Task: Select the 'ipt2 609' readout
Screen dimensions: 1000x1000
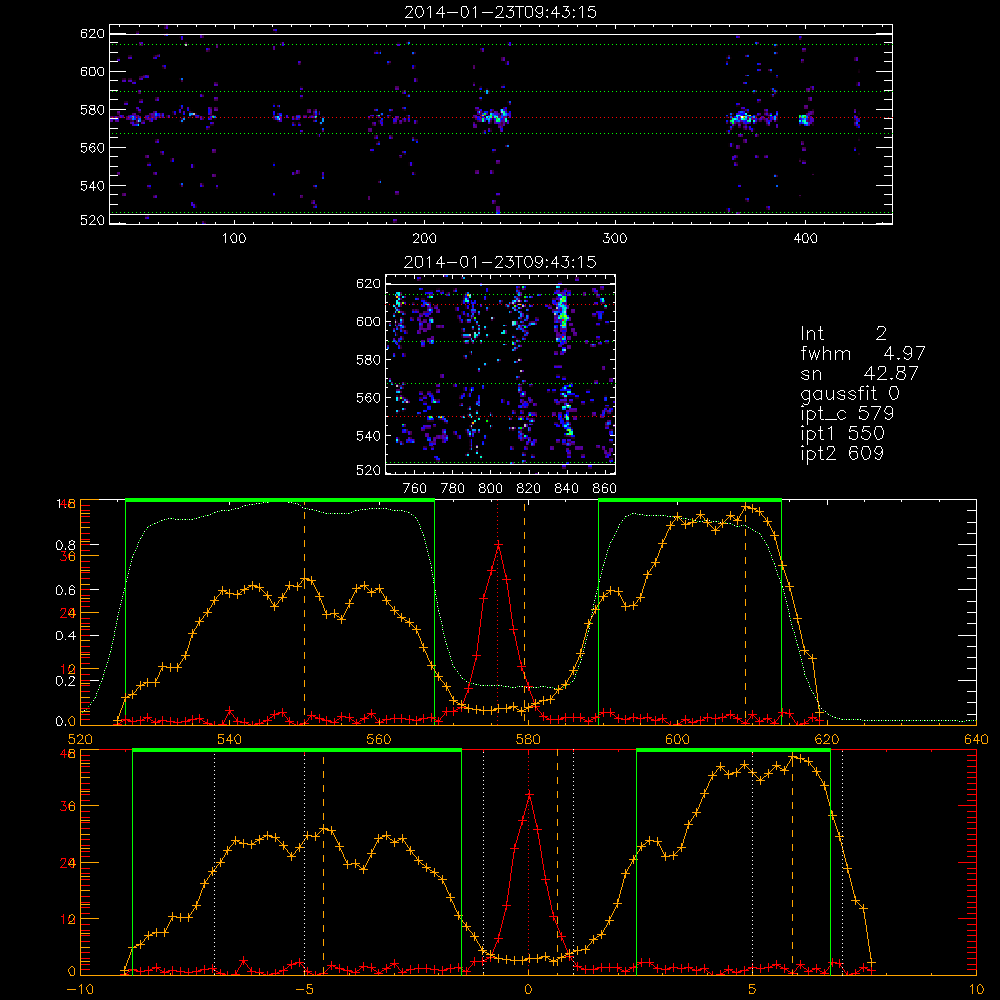Action: pyautogui.click(x=842, y=453)
